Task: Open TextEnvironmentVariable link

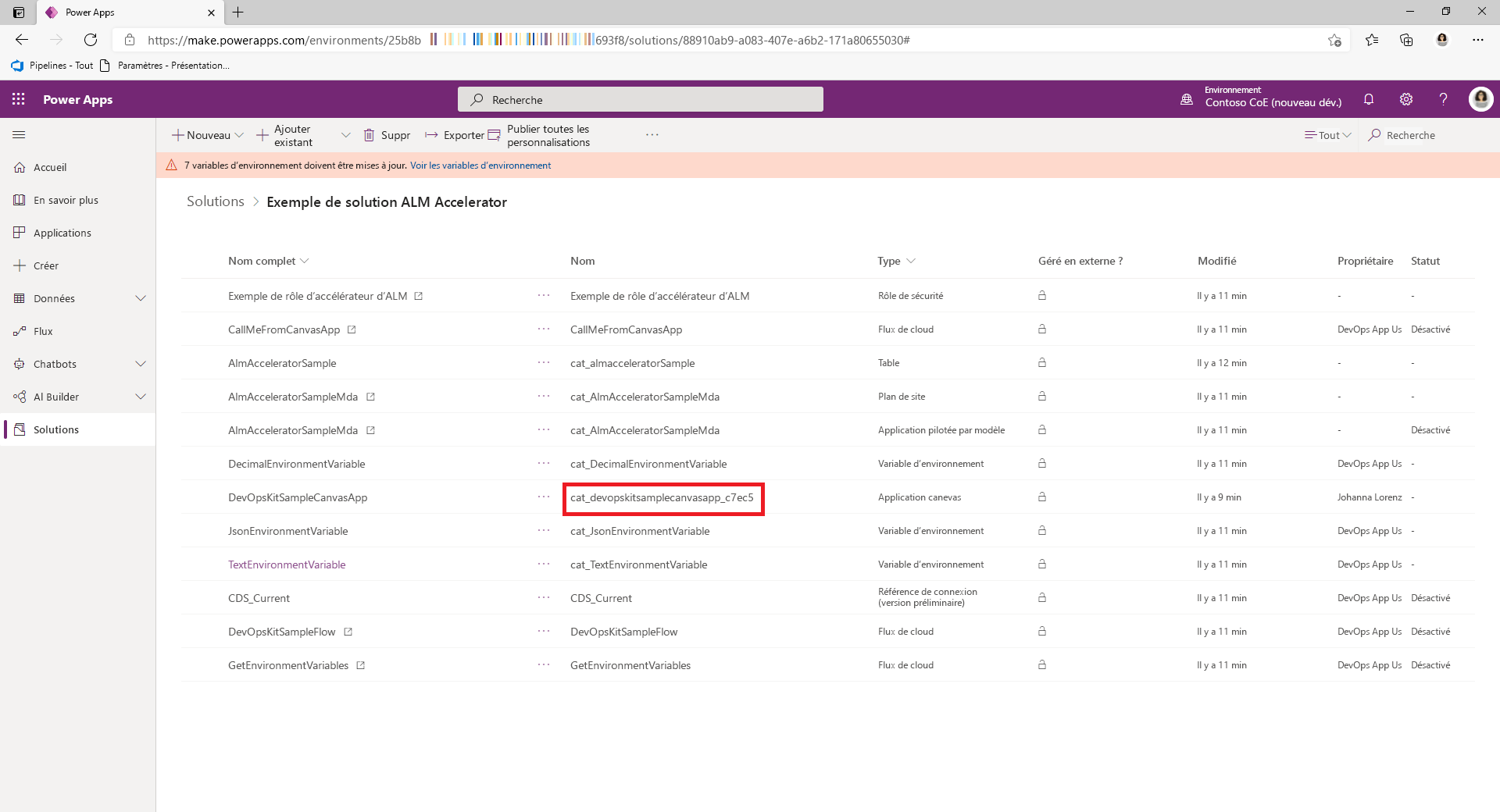Action: [287, 564]
